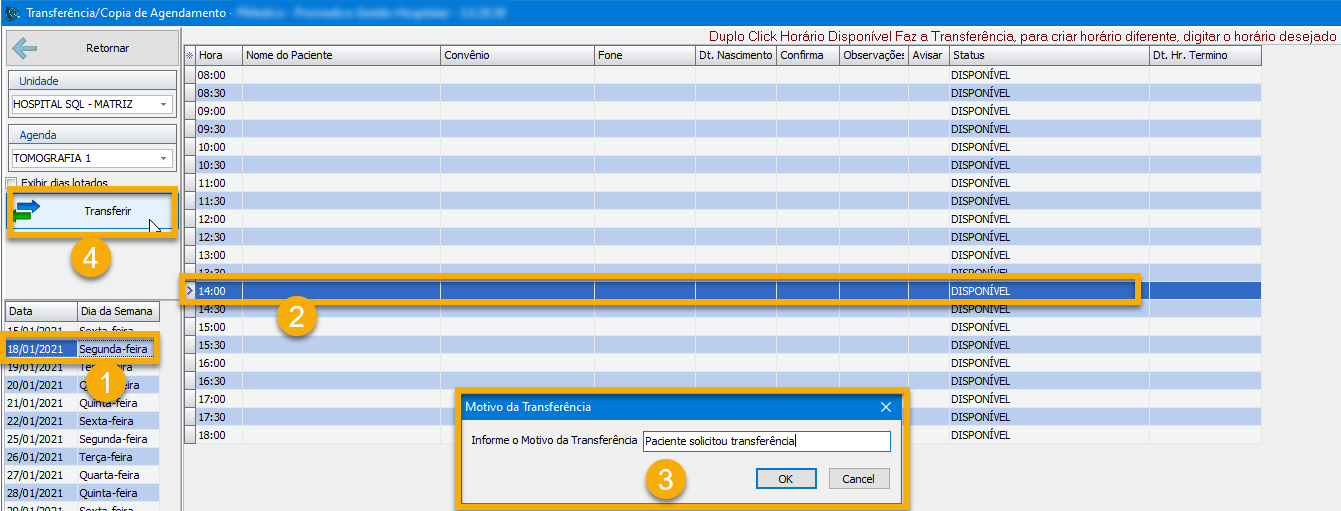Open the Unidade dropdown list
Screen dimensions: 1341x511
coord(163,104)
